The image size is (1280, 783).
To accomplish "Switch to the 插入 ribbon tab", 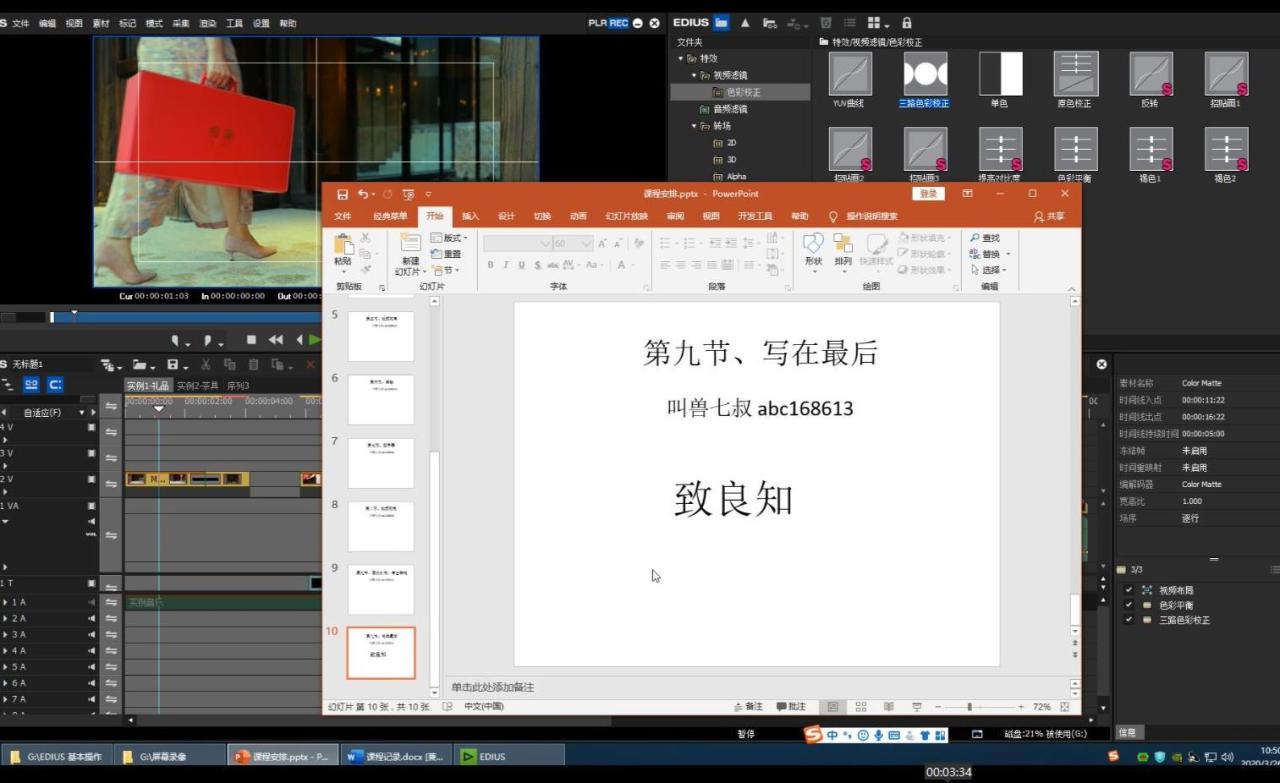I will [470, 215].
